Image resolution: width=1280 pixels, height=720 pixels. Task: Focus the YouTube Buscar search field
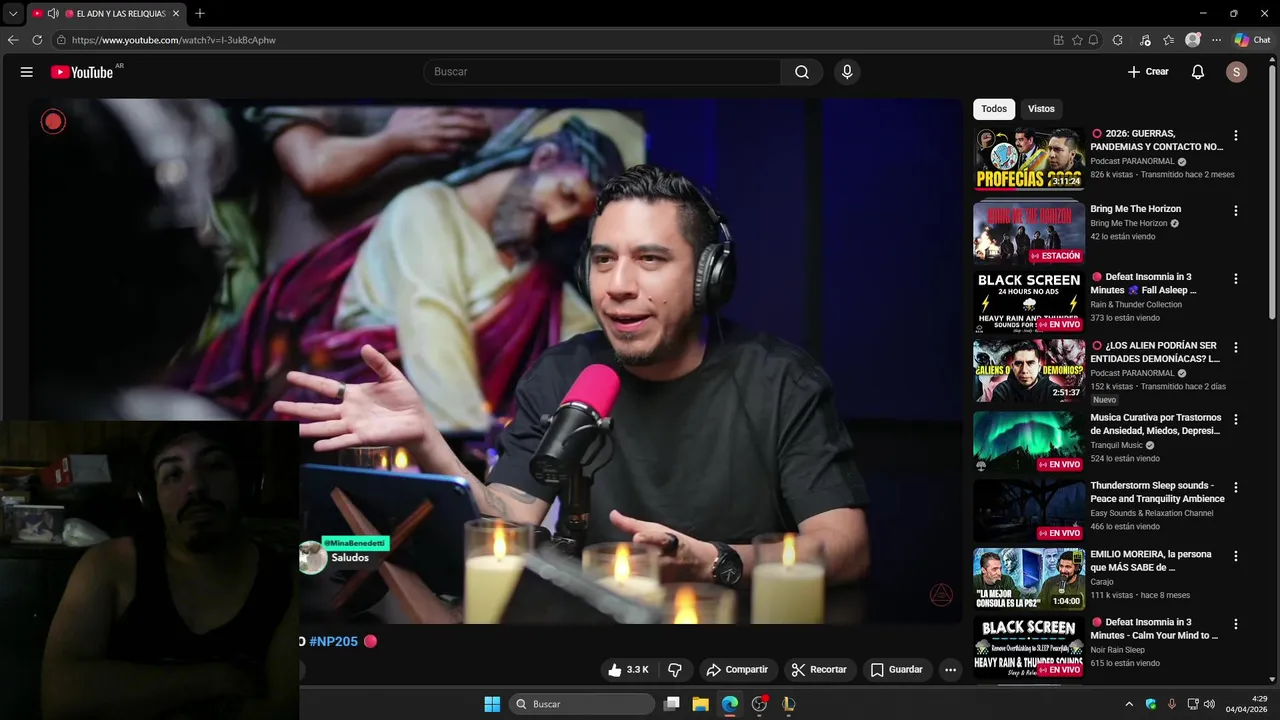point(602,72)
